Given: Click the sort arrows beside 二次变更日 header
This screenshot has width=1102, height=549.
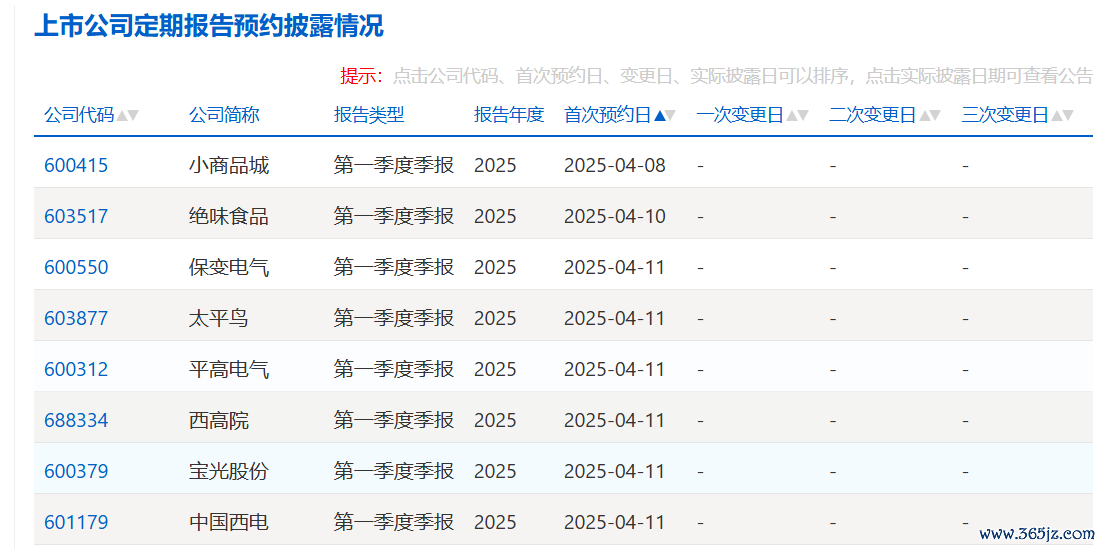Looking at the screenshot, I should tap(930, 116).
